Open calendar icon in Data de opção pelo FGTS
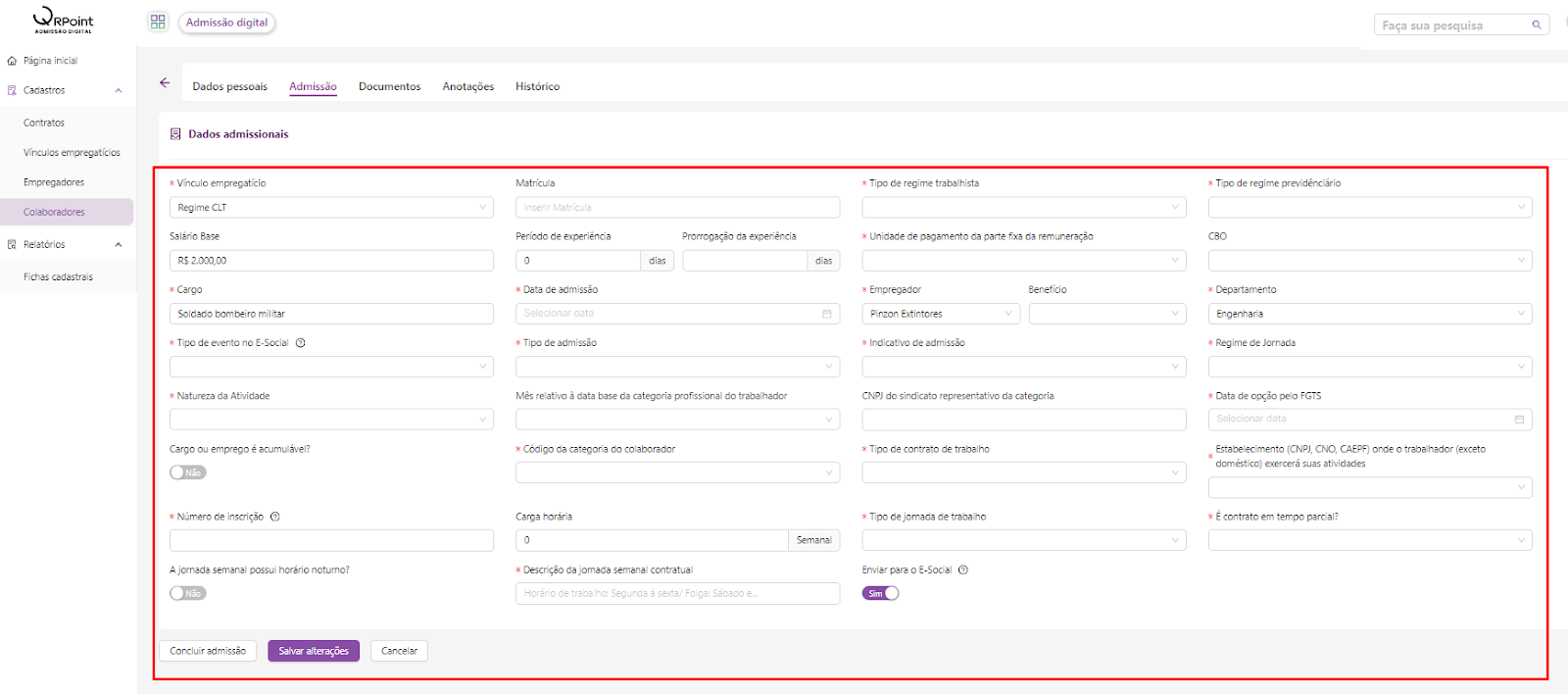 (x=1519, y=420)
